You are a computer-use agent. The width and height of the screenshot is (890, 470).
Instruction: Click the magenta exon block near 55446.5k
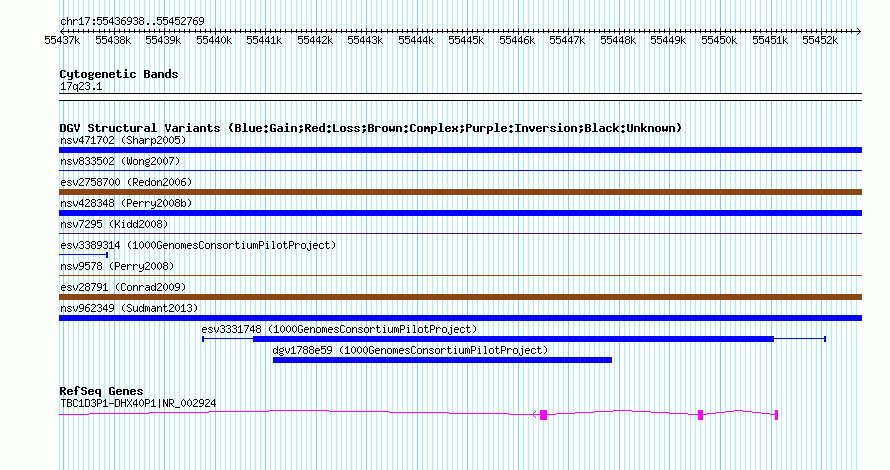click(x=543, y=415)
